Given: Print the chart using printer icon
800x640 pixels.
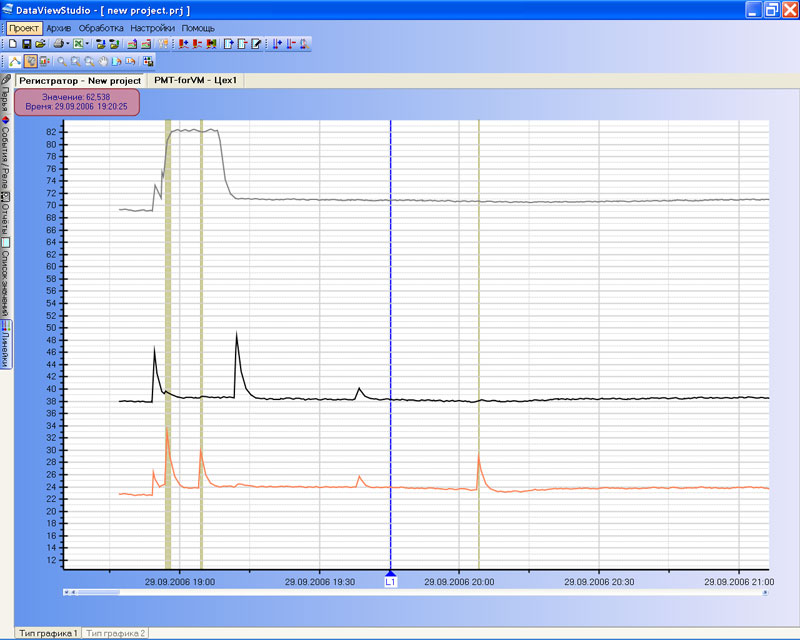Looking at the screenshot, I should tap(59, 44).
